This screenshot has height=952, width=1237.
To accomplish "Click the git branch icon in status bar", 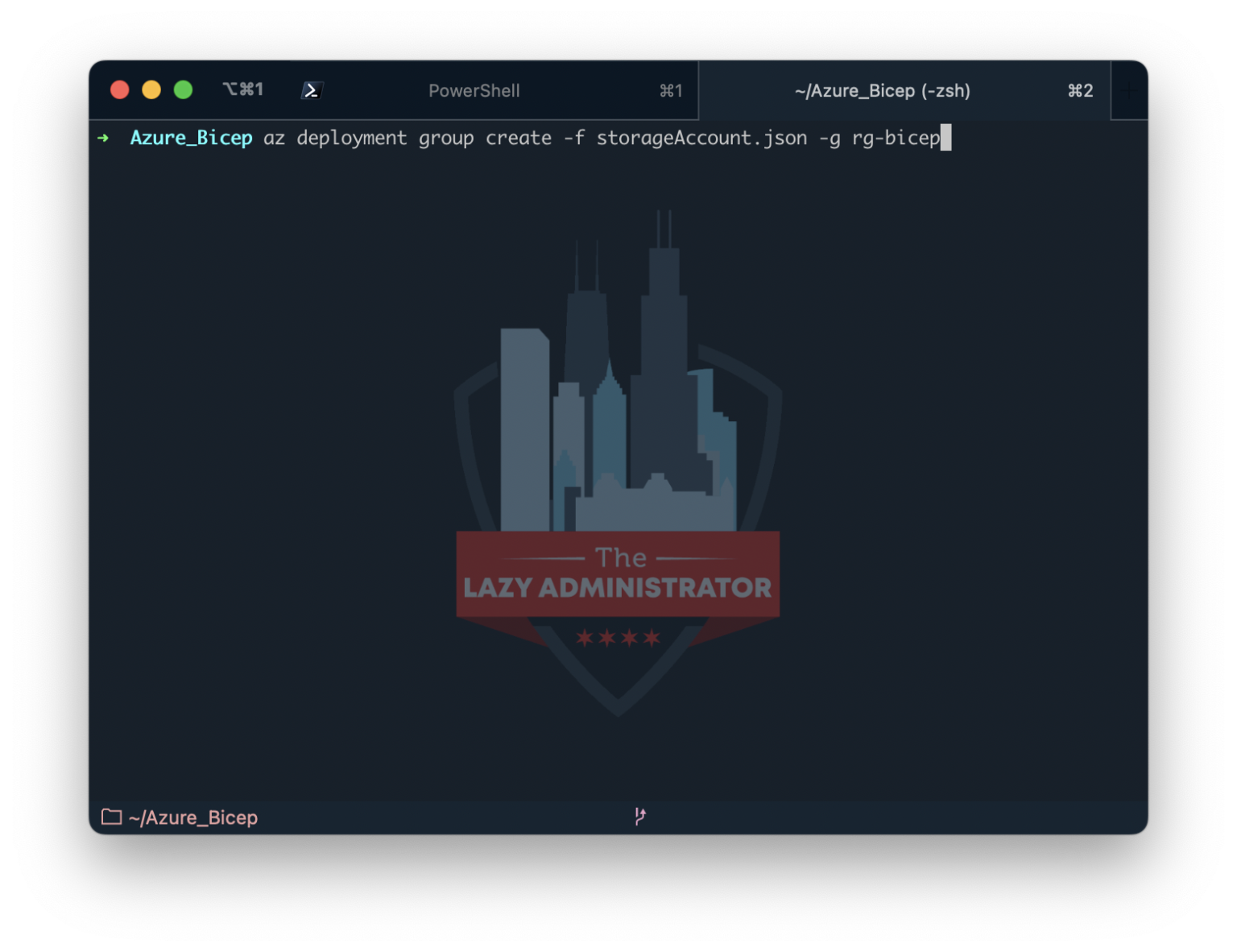I will pos(639,817).
